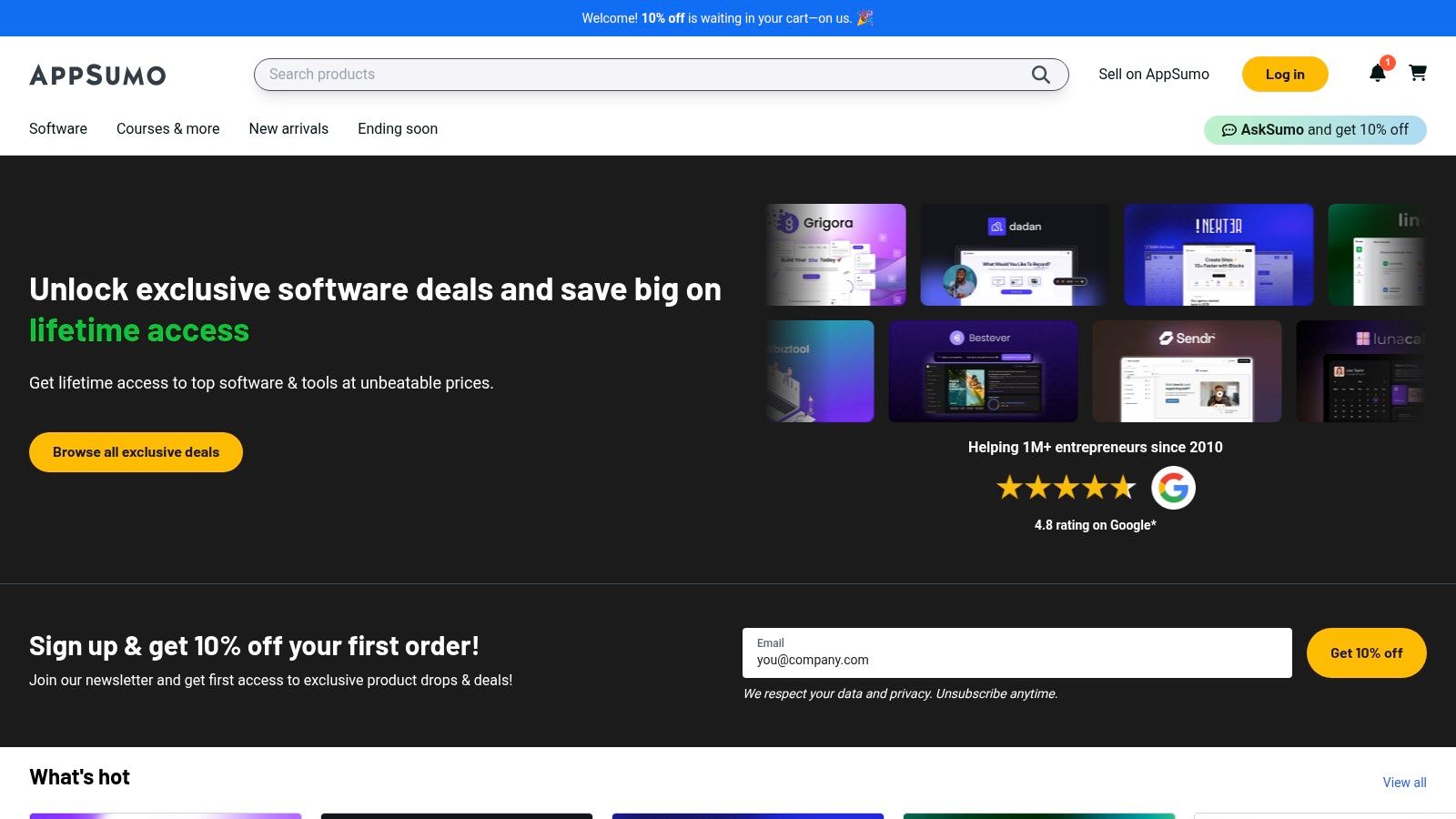Open the notifications bell icon

click(x=1378, y=73)
